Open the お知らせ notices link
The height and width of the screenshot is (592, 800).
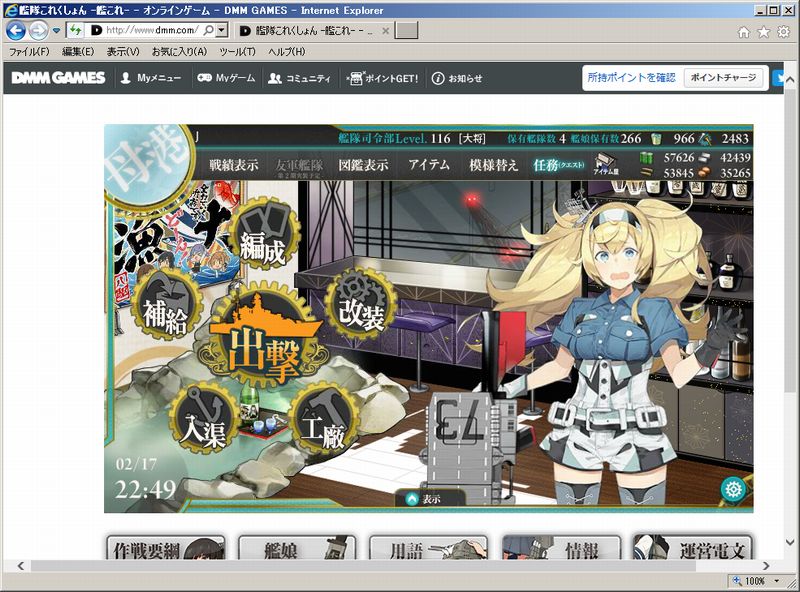click(x=457, y=78)
